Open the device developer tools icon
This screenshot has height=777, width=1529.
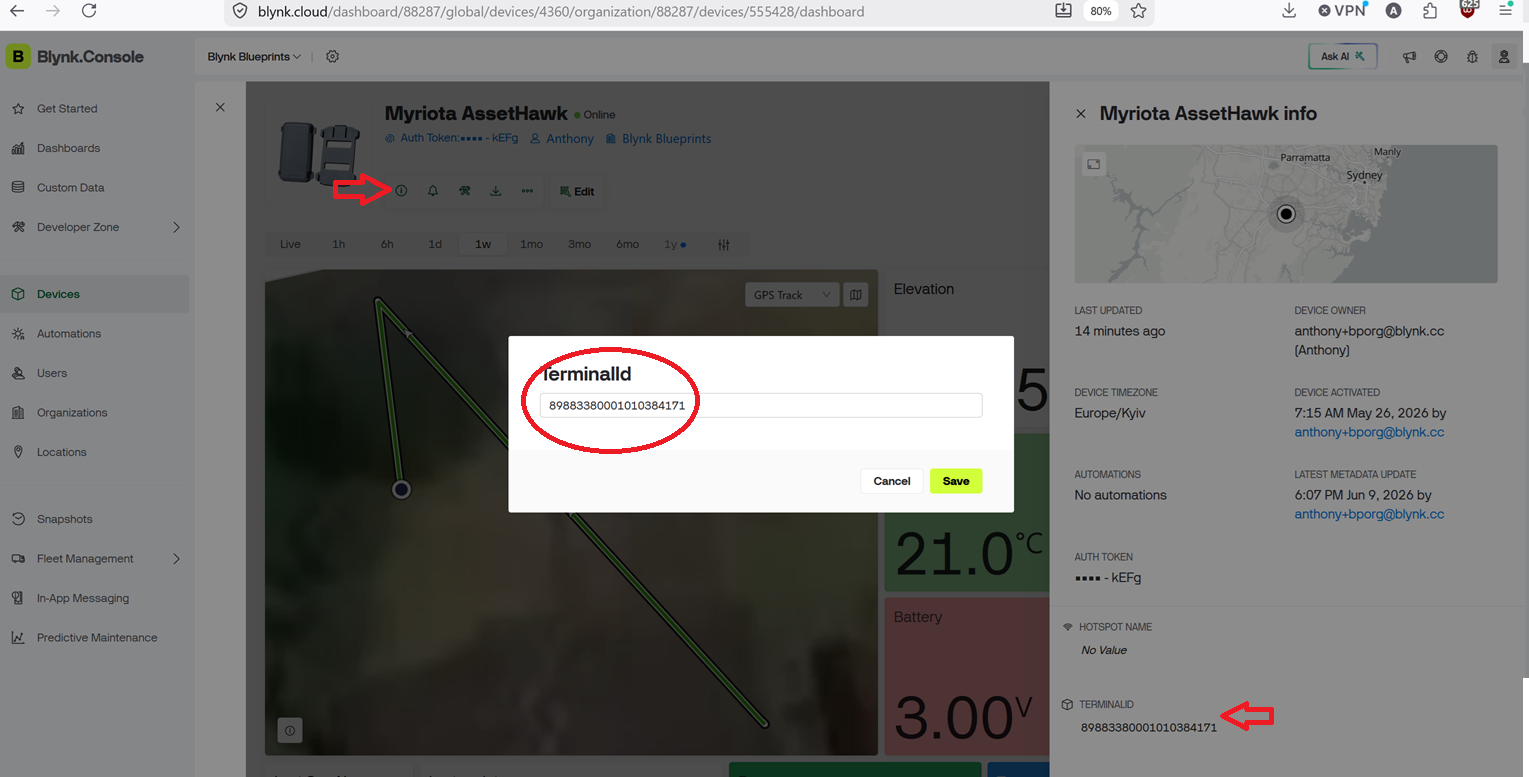click(465, 191)
